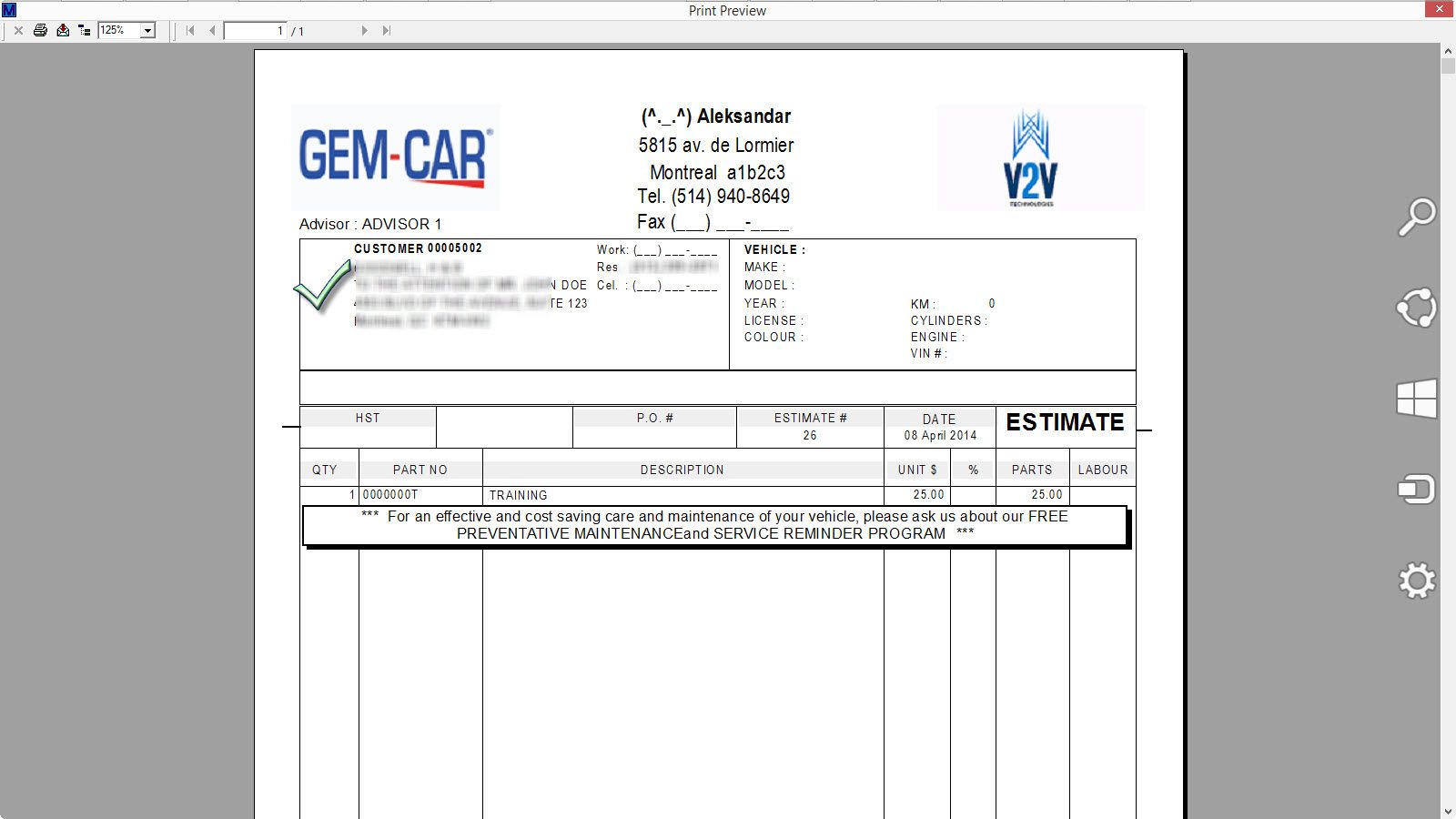Viewport: 1456px width, 819px height.
Task: Click the green checkmark image
Action: tap(323, 286)
